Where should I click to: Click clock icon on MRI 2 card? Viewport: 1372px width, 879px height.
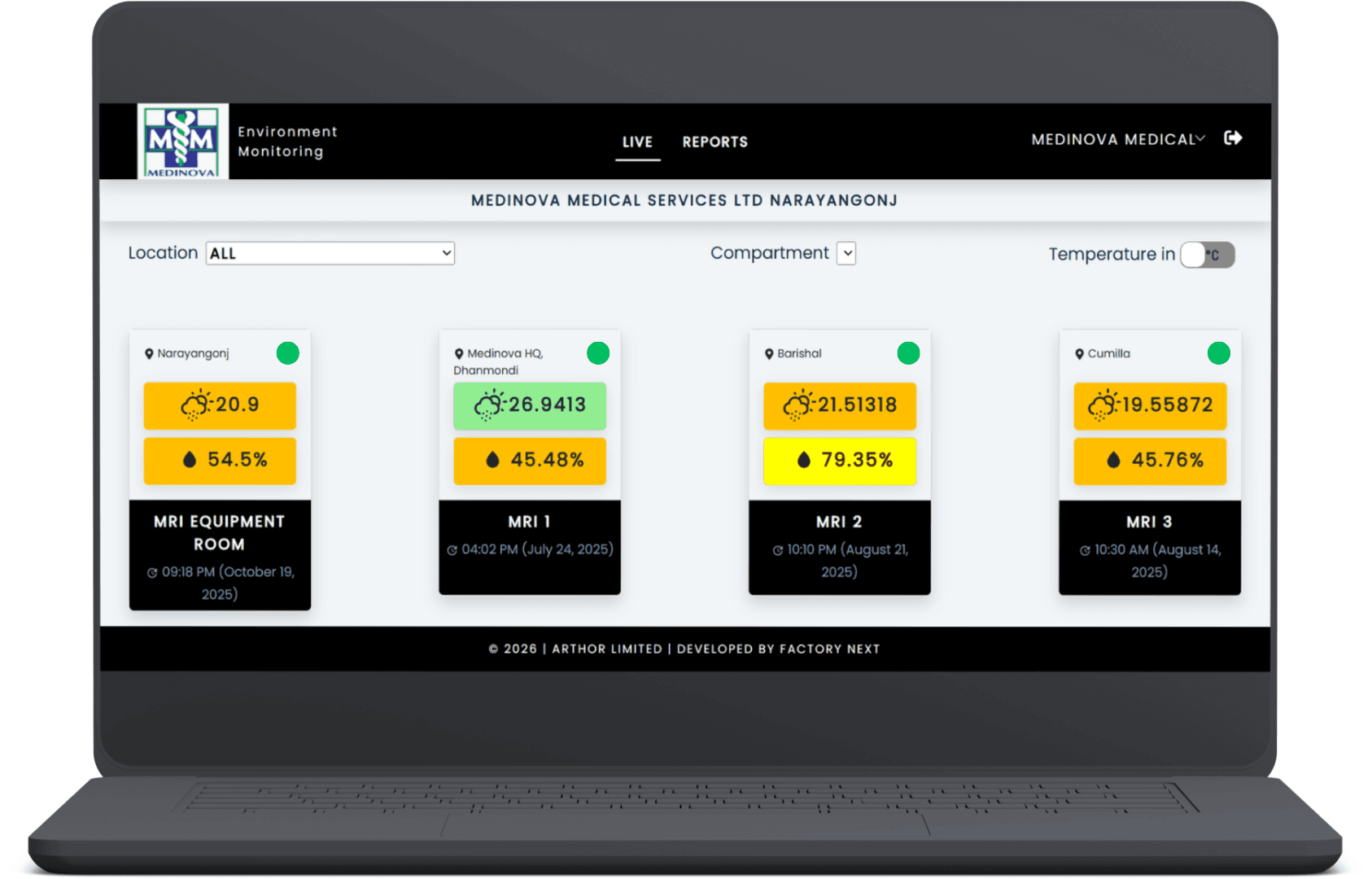click(x=778, y=550)
